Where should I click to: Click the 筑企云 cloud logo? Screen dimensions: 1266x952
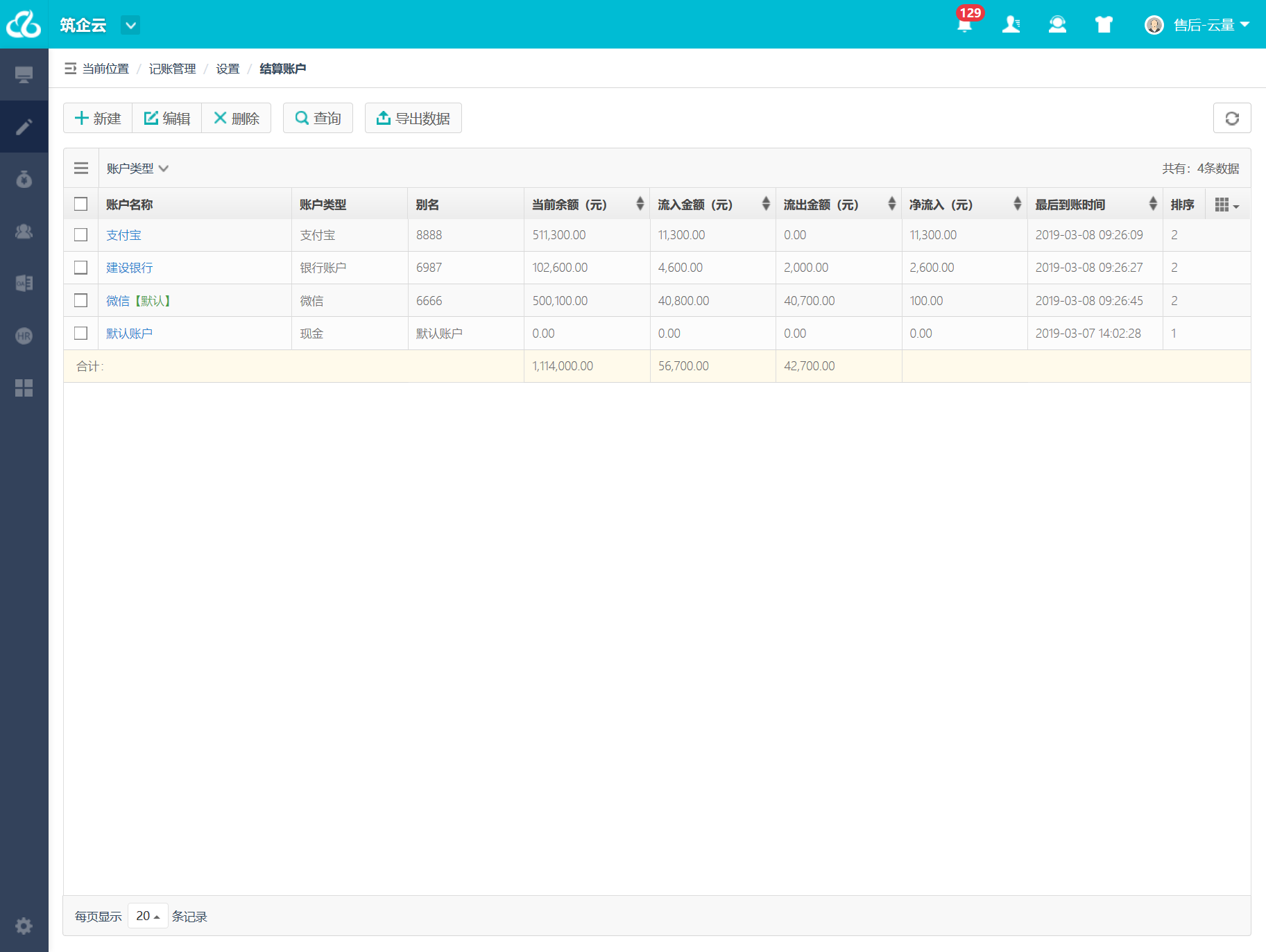(24, 24)
